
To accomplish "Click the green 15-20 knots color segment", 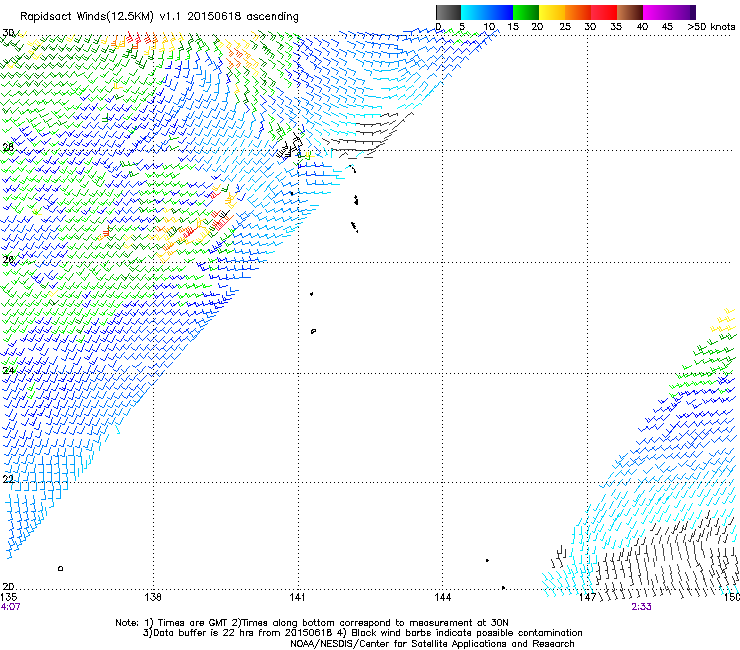I will pos(526,12).
